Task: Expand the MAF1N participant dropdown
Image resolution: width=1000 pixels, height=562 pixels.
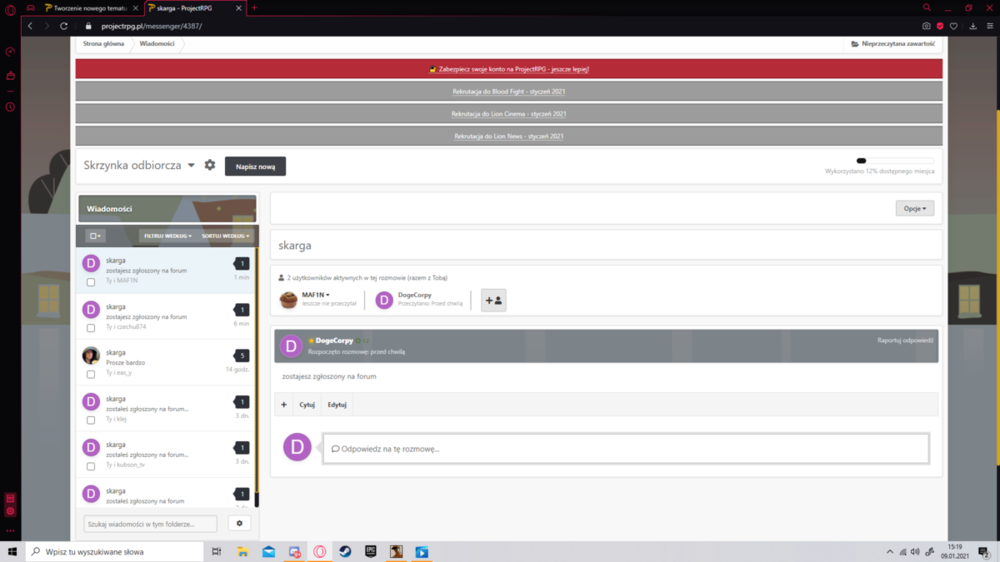Action: (316, 295)
